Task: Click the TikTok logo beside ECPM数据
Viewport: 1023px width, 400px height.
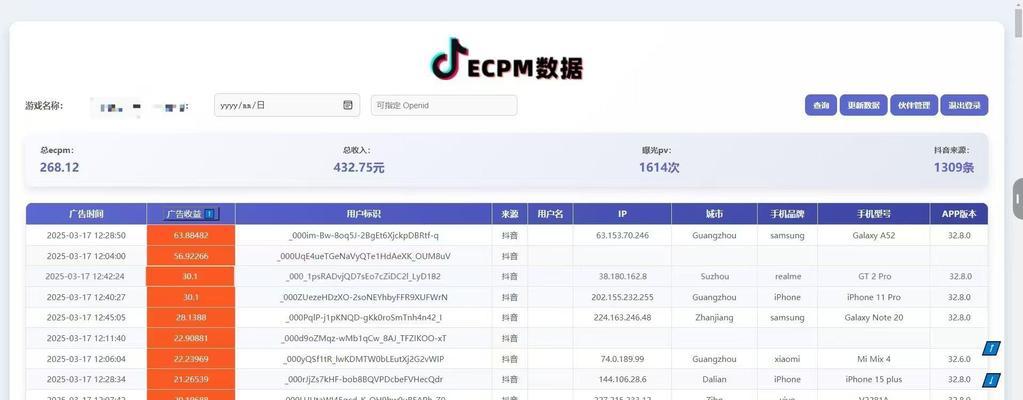Action: tap(450, 59)
